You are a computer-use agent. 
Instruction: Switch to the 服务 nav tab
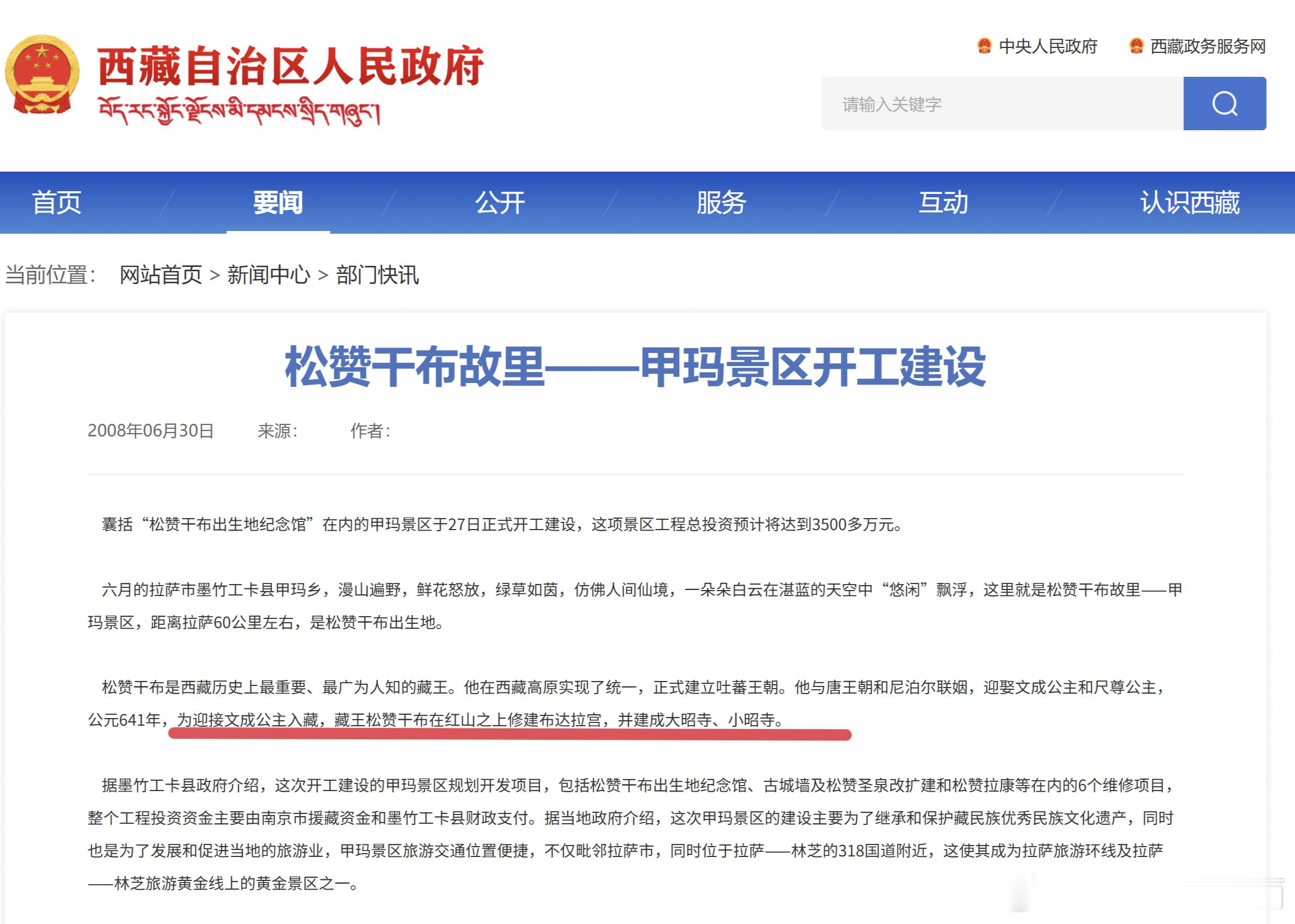[721, 203]
